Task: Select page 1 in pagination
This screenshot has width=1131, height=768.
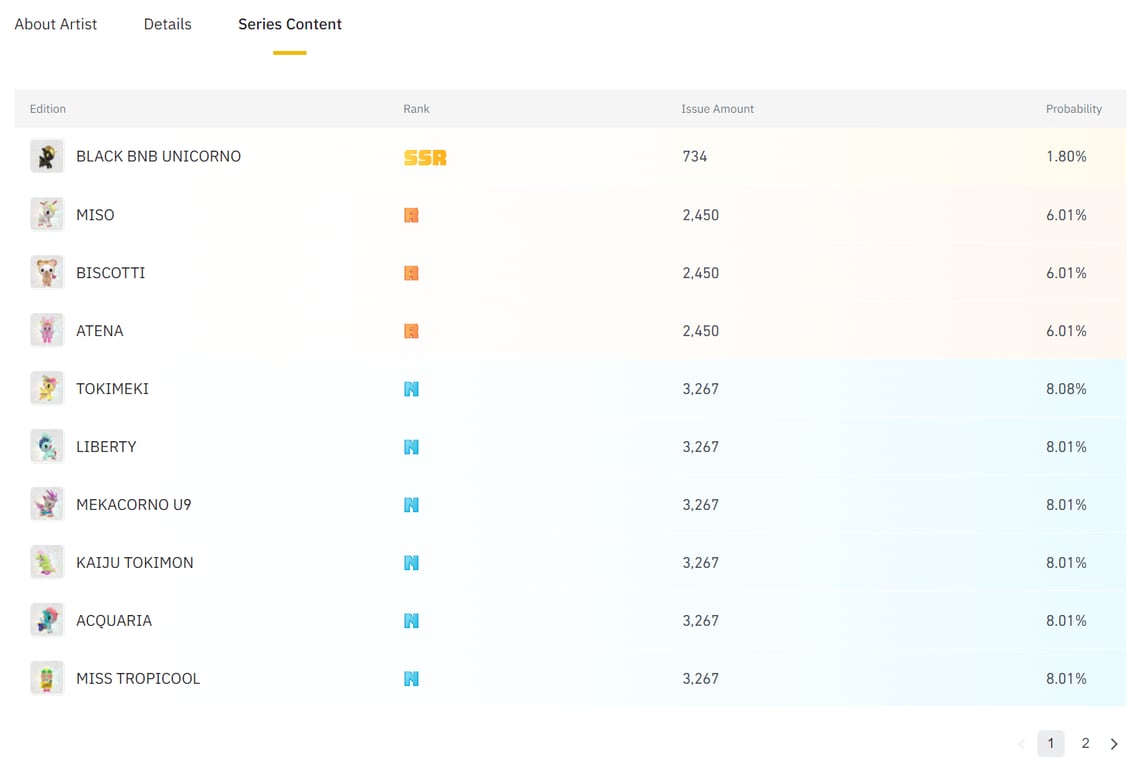Action: (x=1050, y=743)
